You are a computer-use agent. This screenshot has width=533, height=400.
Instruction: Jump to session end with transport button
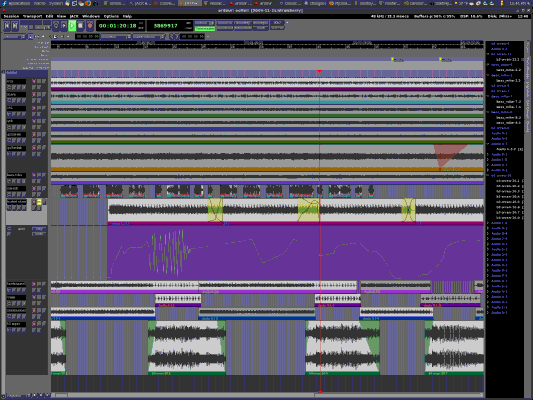pyautogui.click(x=15, y=25)
